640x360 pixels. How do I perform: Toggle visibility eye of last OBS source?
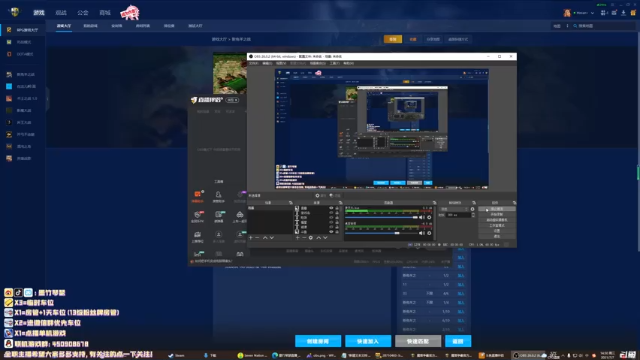tap(331, 232)
